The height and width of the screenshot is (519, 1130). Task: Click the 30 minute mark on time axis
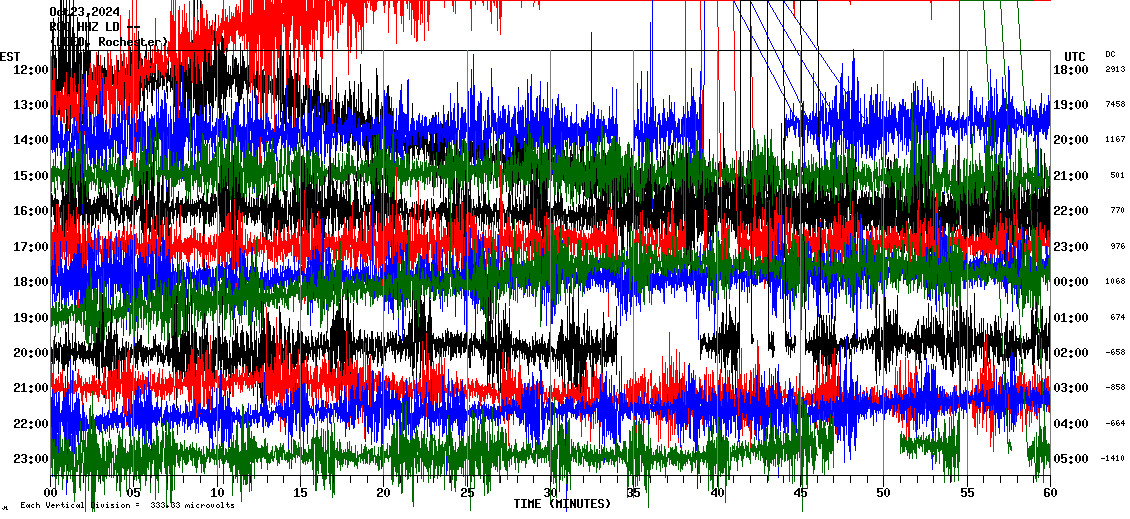[x=550, y=493]
